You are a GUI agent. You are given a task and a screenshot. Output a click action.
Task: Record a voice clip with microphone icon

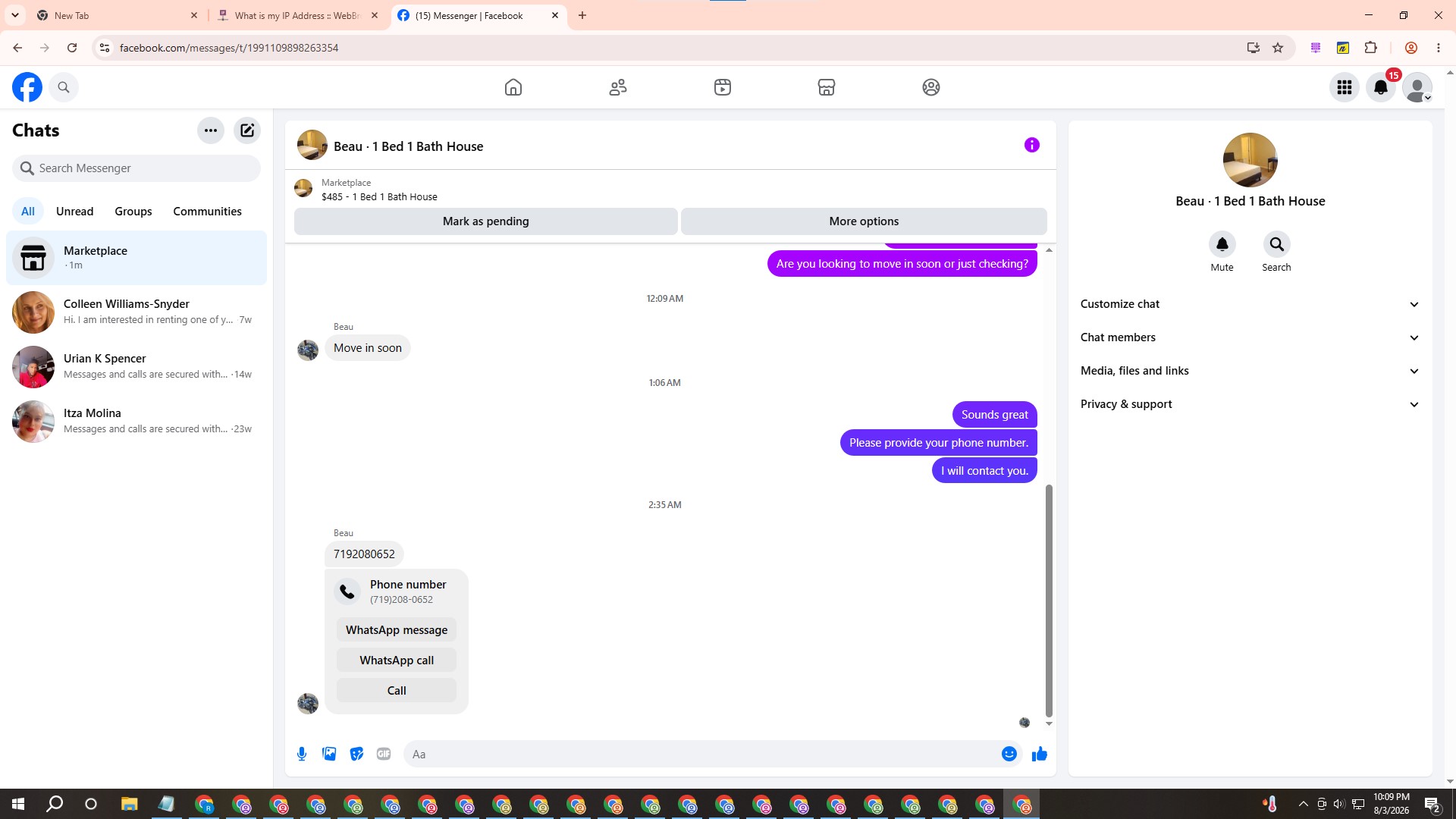[x=302, y=754]
